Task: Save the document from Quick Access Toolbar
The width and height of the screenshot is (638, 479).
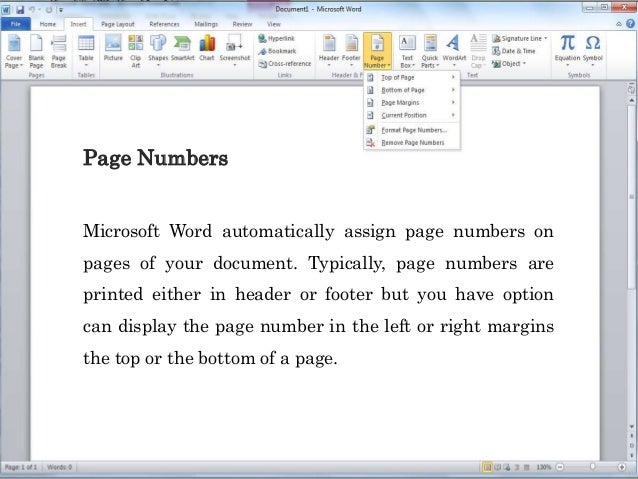Action: (20, 9)
